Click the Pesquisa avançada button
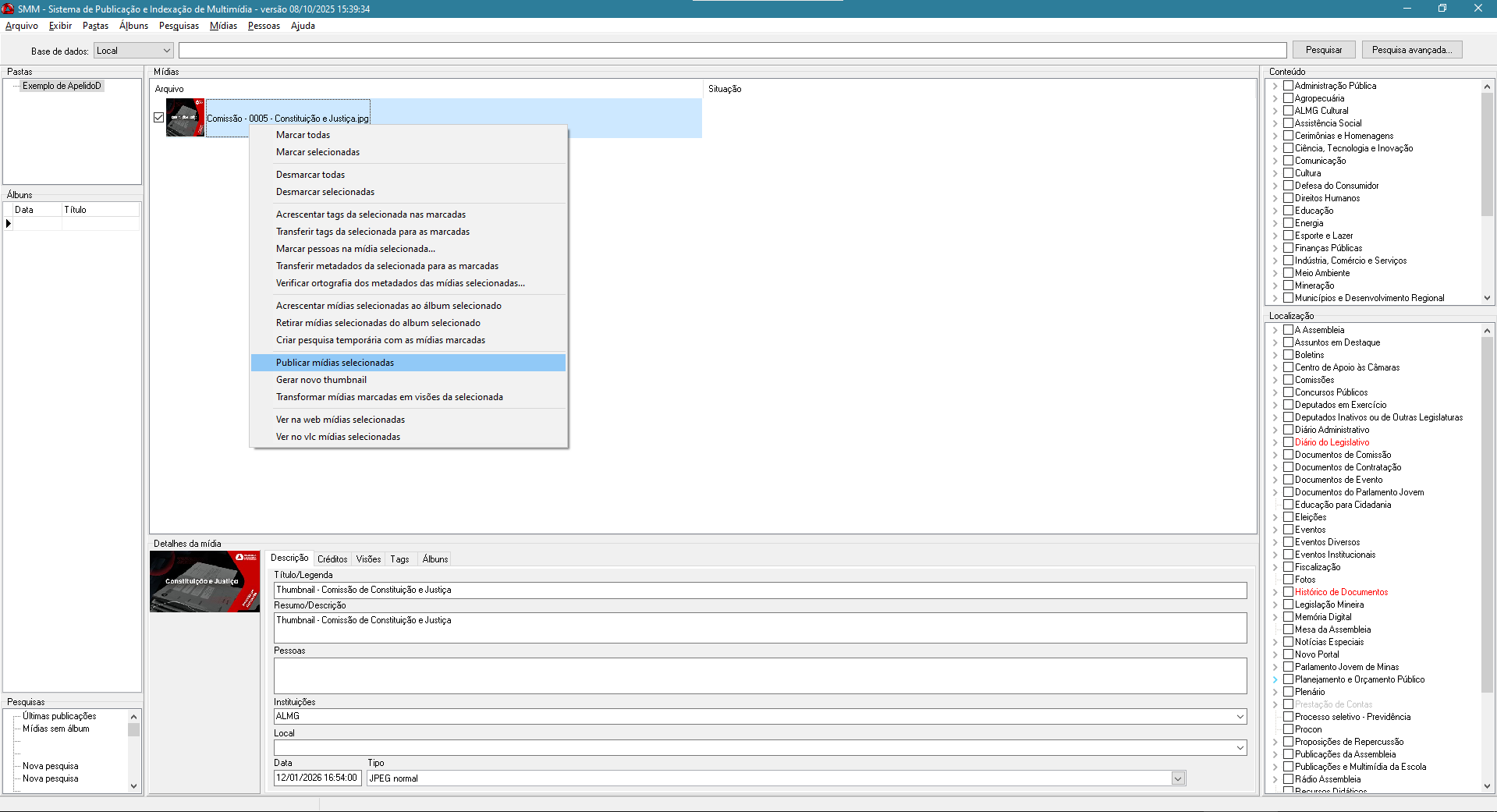Viewport: 1497px width, 812px height. coord(1411,50)
